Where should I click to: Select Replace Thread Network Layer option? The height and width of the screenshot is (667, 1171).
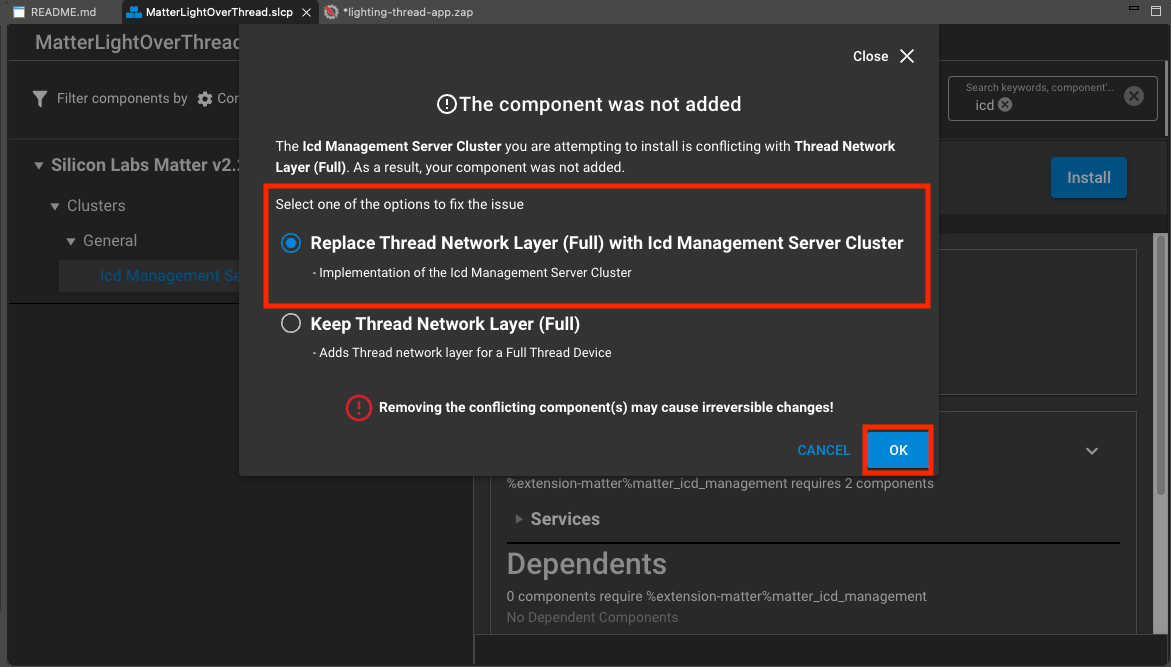291,243
